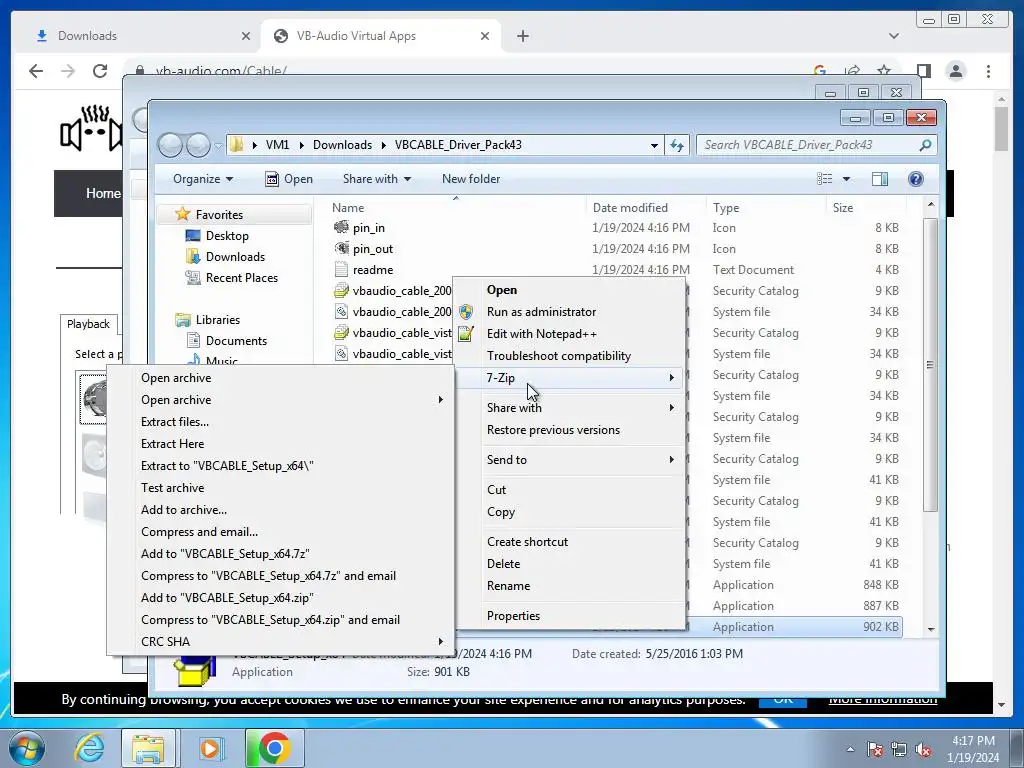
Task: Open address bar history dropdown arrow
Action: click(x=654, y=146)
